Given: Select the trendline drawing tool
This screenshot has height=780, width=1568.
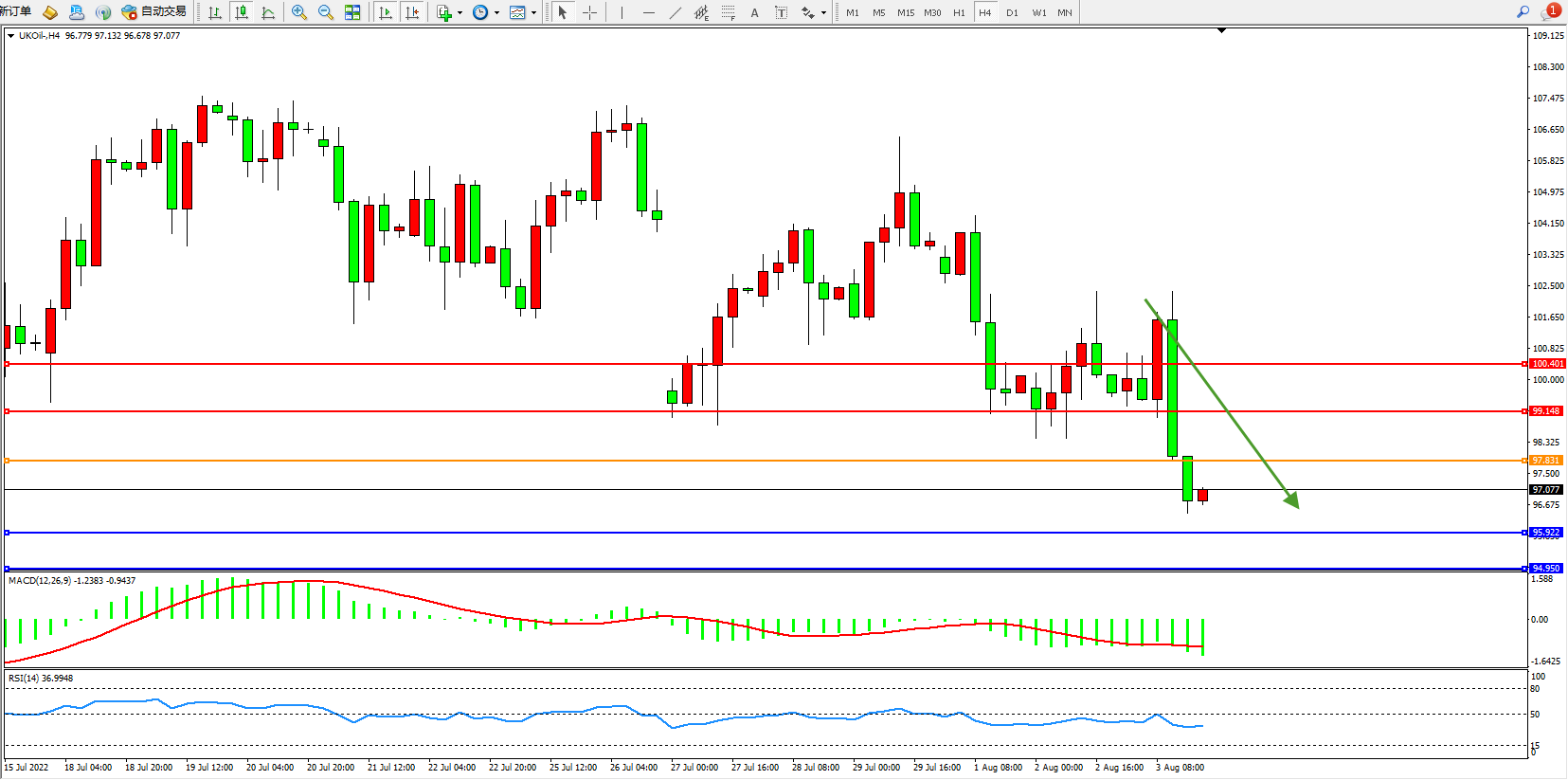Looking at the screenshot, I should click(x=675, y=12).
